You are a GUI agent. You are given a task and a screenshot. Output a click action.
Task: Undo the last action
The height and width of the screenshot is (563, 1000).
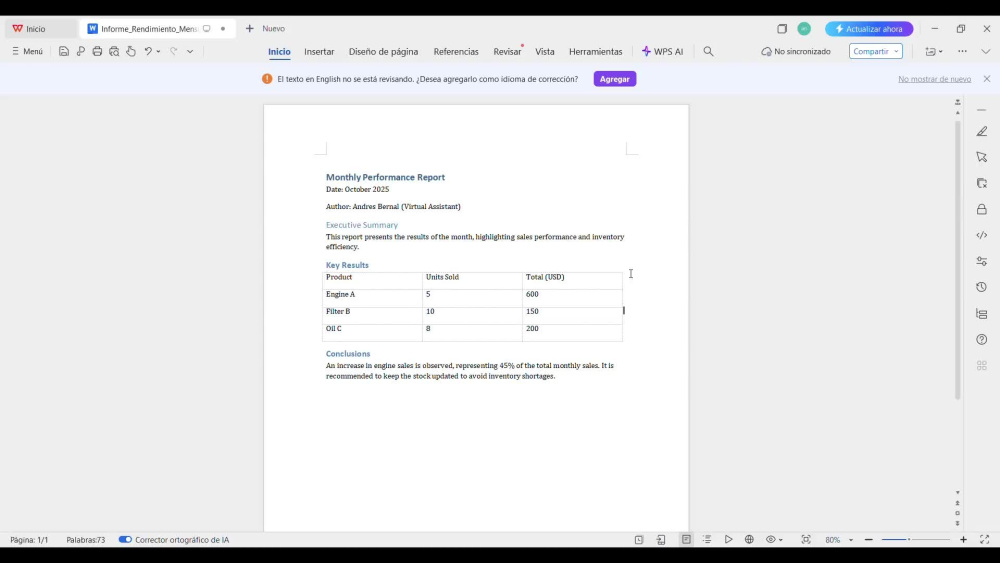point(148,52)
